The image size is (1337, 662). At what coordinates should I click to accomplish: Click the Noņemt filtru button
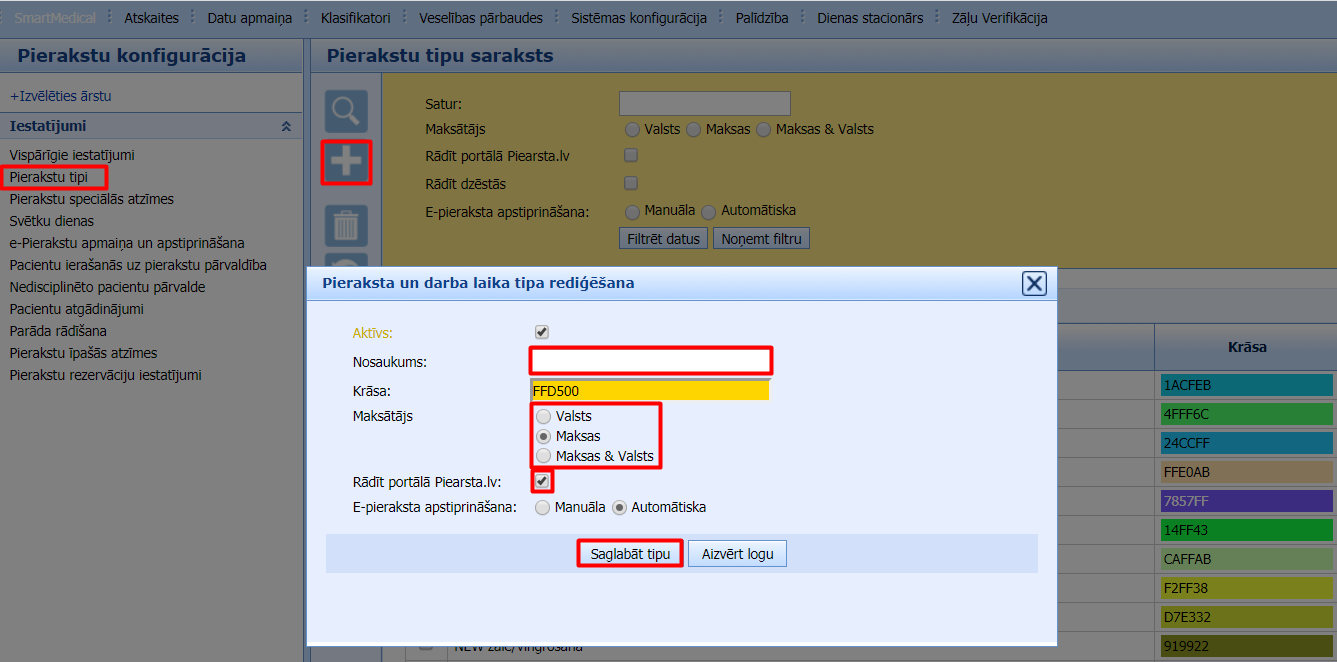click(761, 239)
